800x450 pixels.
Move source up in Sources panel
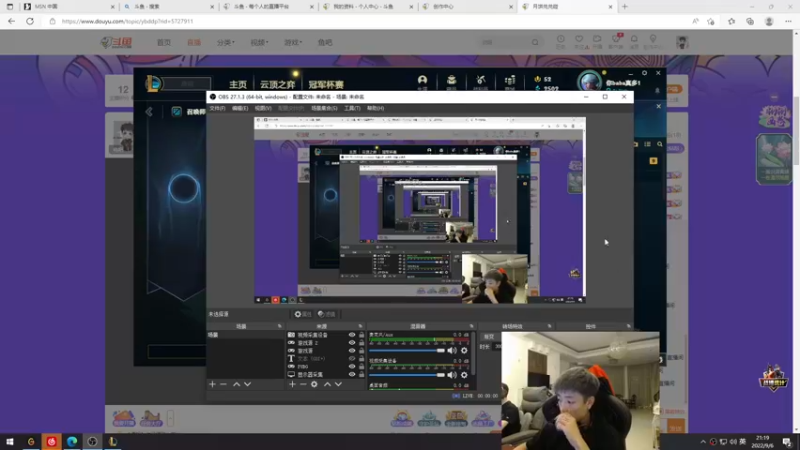[327, 384]
